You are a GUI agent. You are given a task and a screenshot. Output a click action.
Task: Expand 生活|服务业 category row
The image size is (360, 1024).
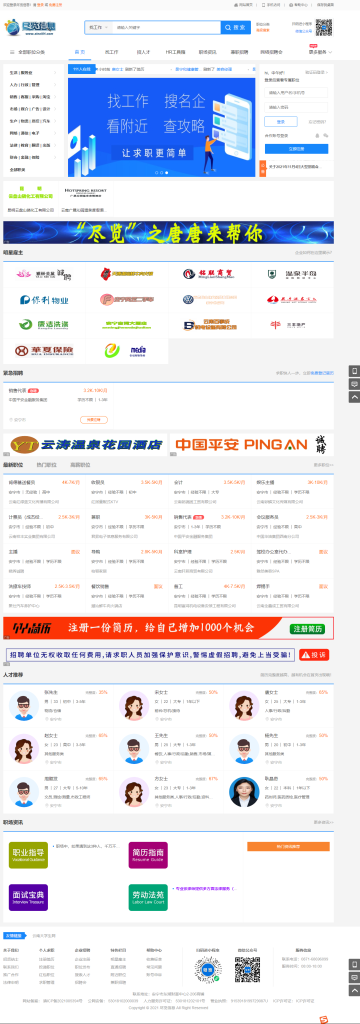tap(33, 72)
